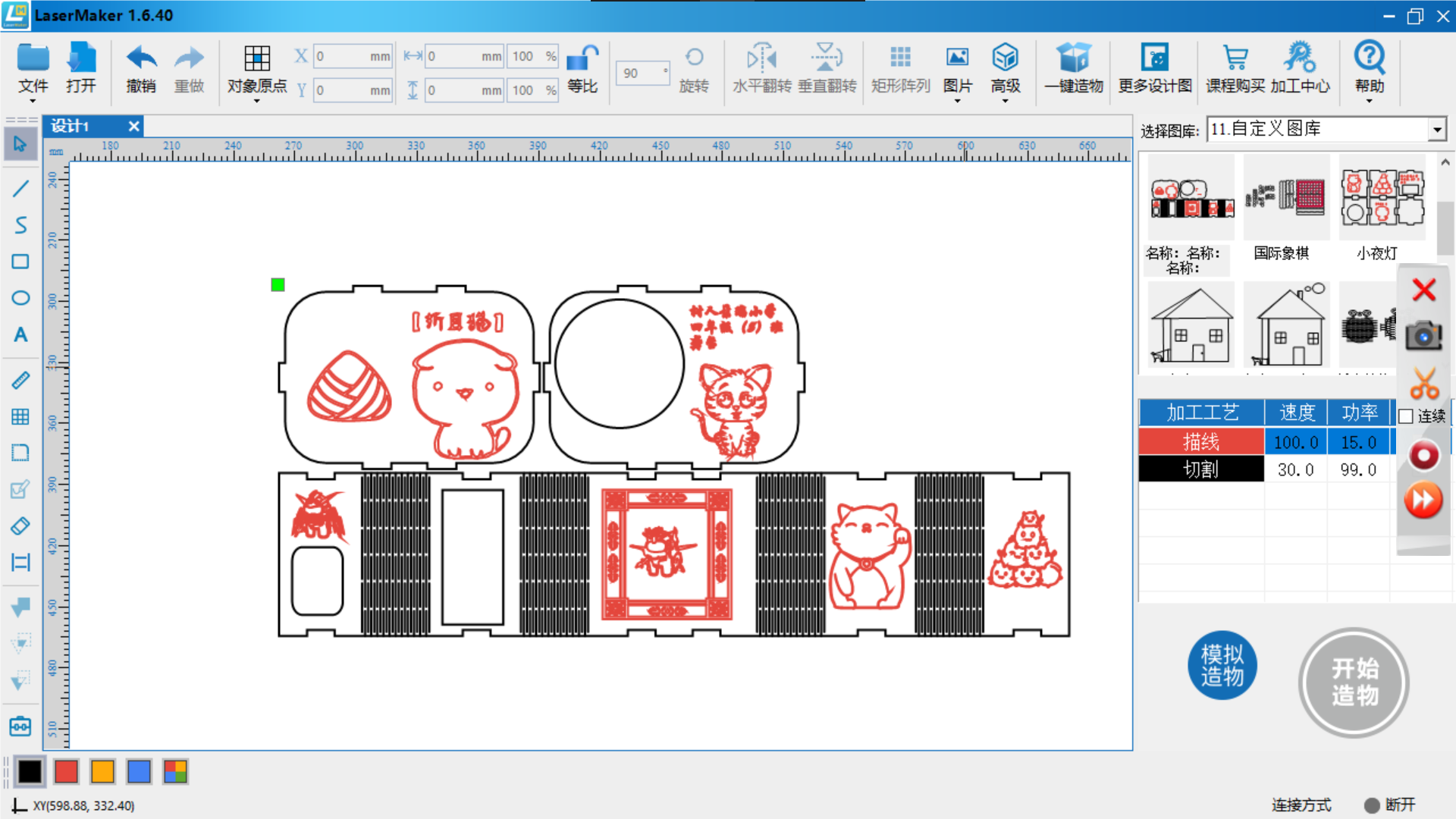Screen dimensions: 1456x819
Task: Select the first house thumbnail
Action: pyautogui.click(x=1191, y=325)
